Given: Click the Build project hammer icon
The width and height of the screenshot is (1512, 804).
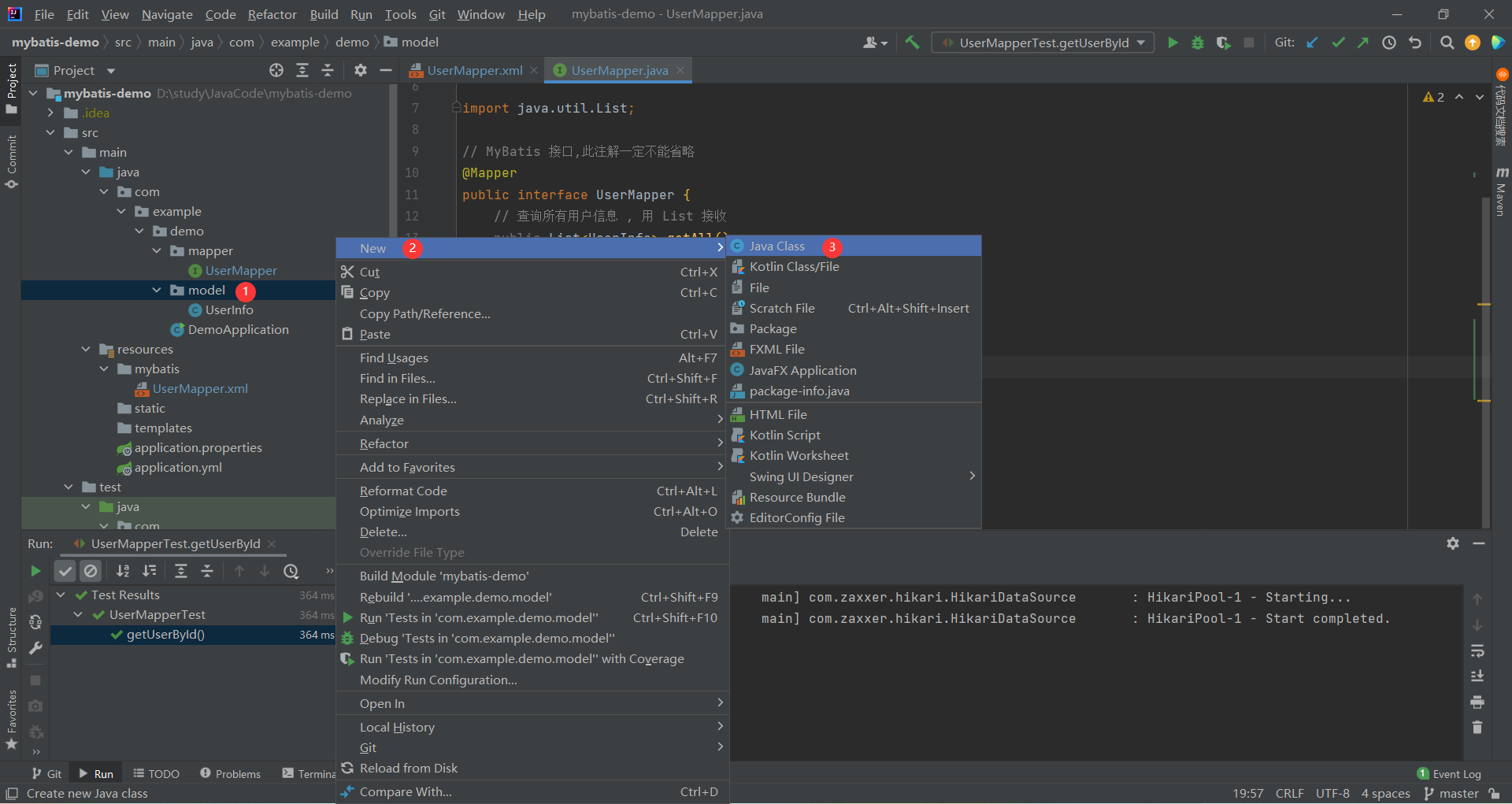Looking at the screenshot, I should tap(912, 43).
